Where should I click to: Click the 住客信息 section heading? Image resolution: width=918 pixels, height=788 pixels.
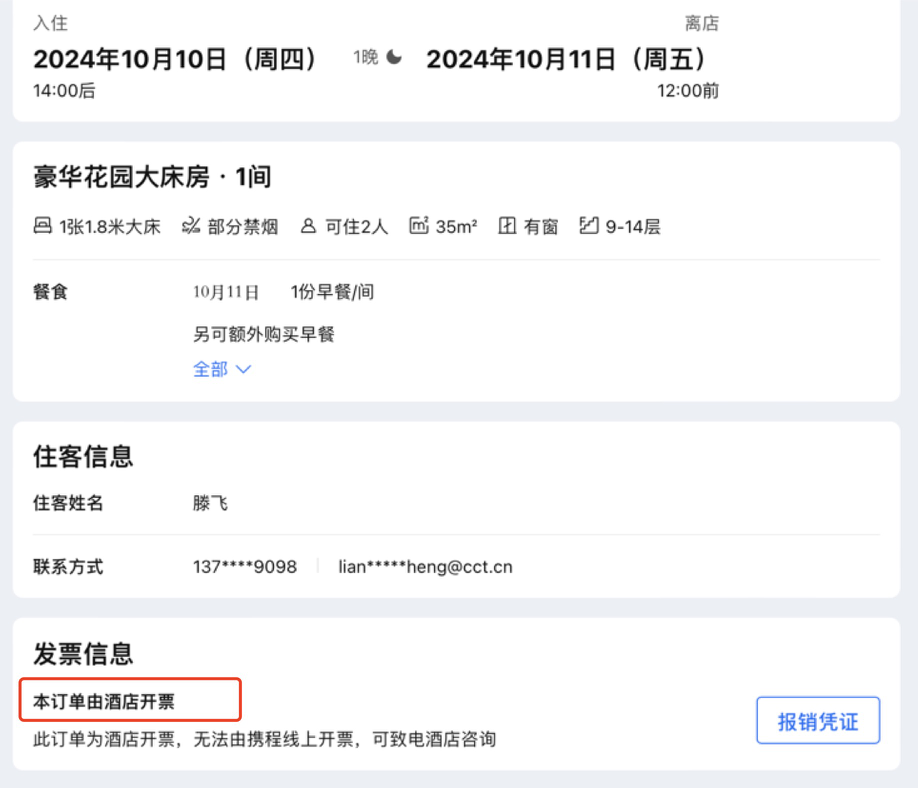83,457
